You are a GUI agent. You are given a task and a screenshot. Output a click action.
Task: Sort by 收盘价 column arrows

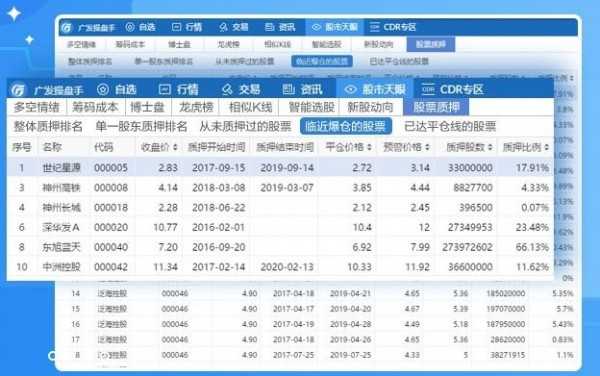coord(175,147)
